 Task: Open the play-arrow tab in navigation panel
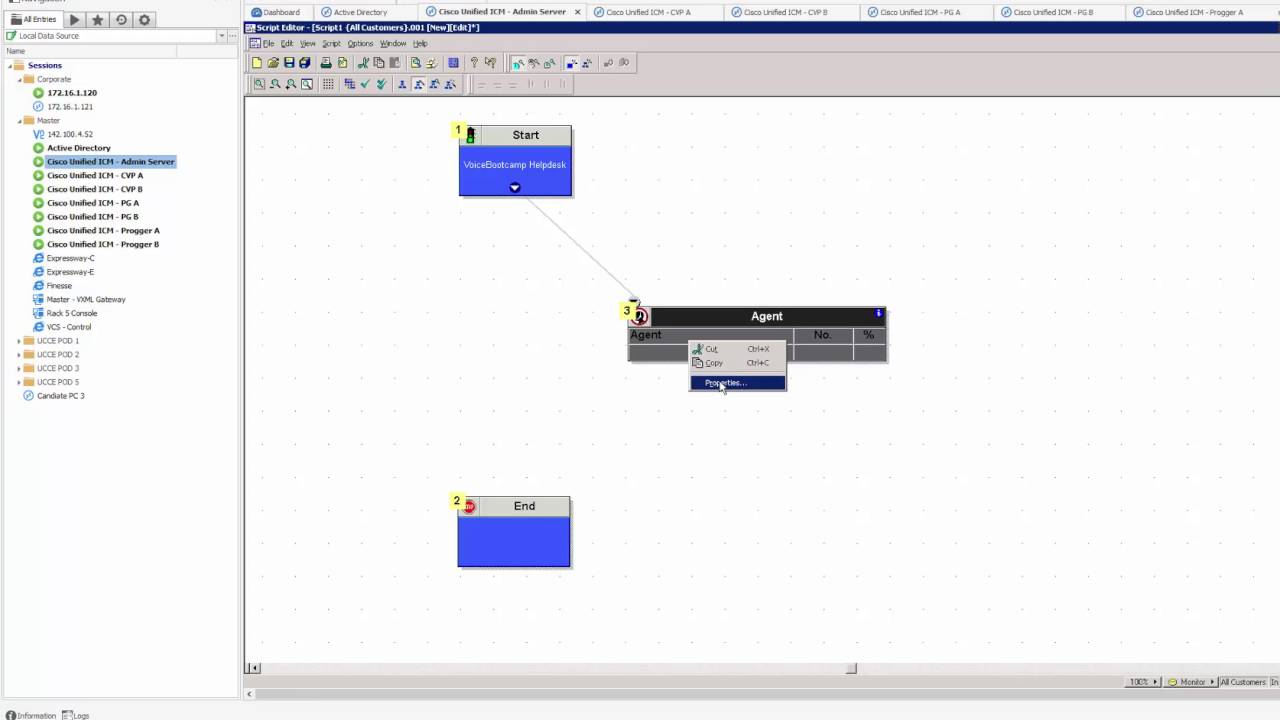coord(74,19)
